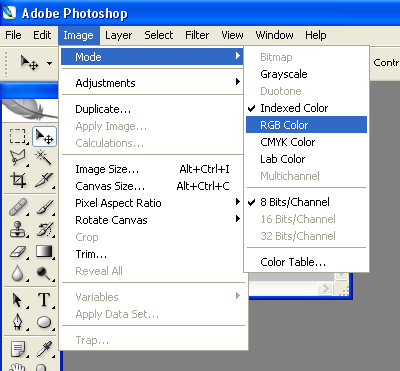The image size is (400, 371).
Task: Choose RGB Color from Mode submenu
Action: tap(306, 125)
